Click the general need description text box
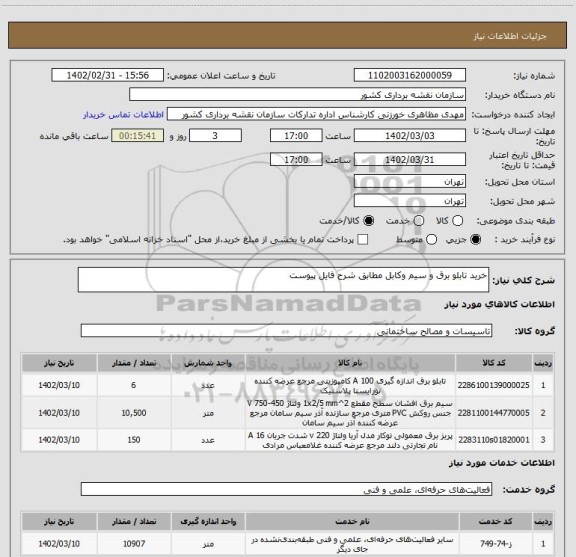This screenshot has width=576, height=557. (283, 280)
